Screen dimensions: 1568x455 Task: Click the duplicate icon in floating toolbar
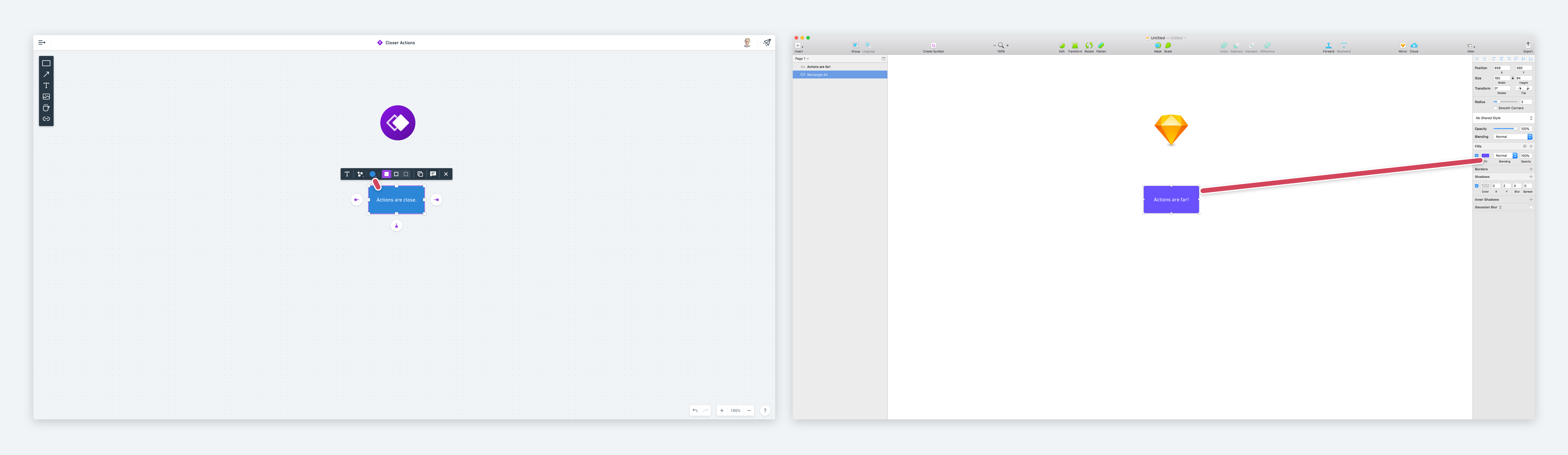coord(420,174)
